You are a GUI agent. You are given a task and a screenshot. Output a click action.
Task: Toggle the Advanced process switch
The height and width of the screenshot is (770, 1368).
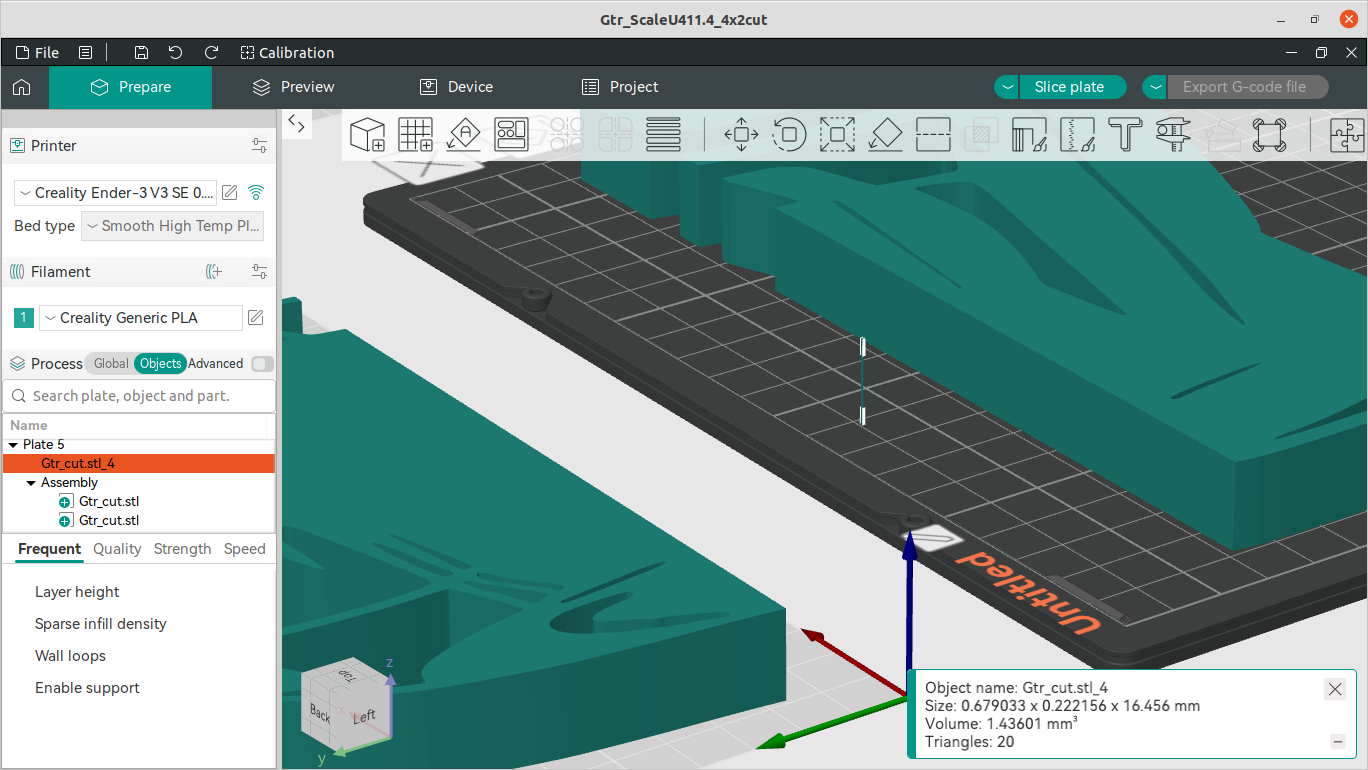(262, 364)
